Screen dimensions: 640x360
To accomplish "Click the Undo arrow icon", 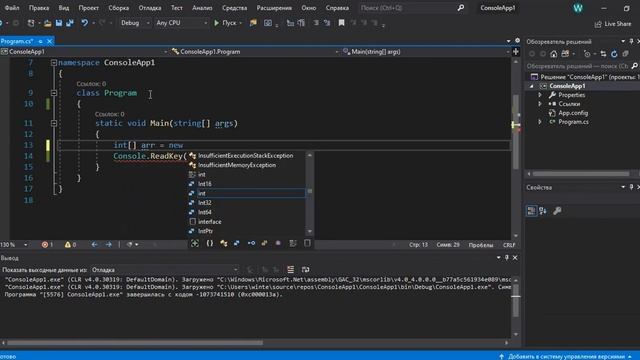I will [84, 23].
